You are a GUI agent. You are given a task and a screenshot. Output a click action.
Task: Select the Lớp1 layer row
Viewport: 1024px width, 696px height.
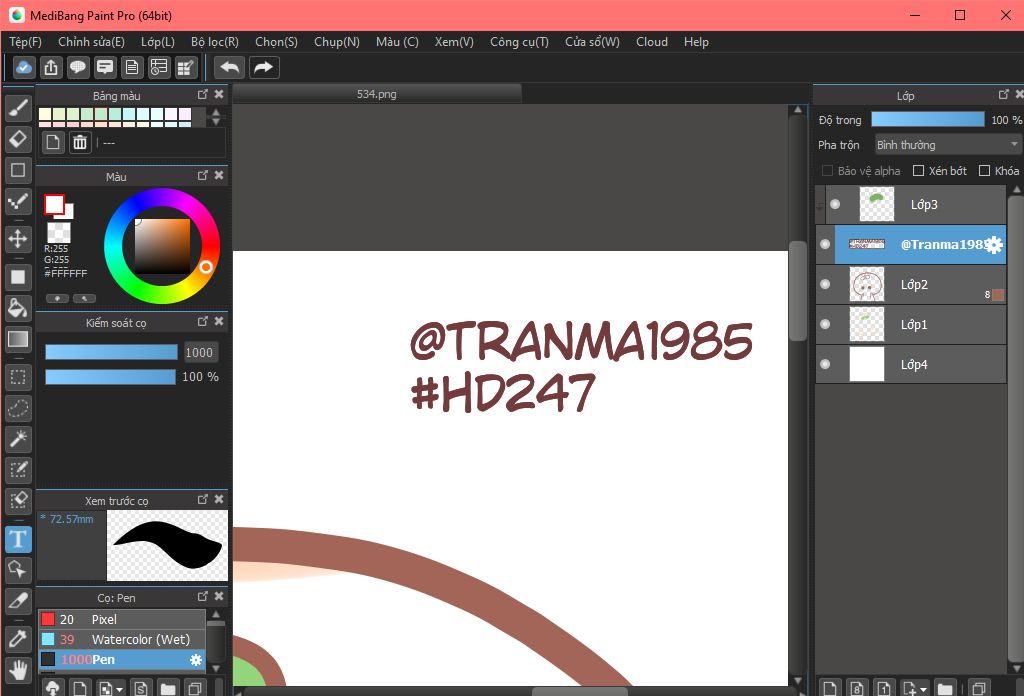910,324
